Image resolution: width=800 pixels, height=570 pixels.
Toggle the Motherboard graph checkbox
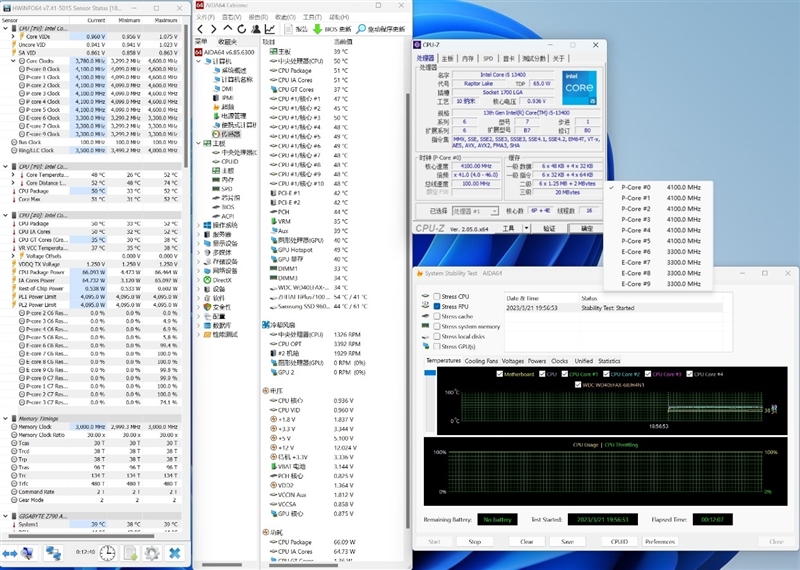coord(499,374)
